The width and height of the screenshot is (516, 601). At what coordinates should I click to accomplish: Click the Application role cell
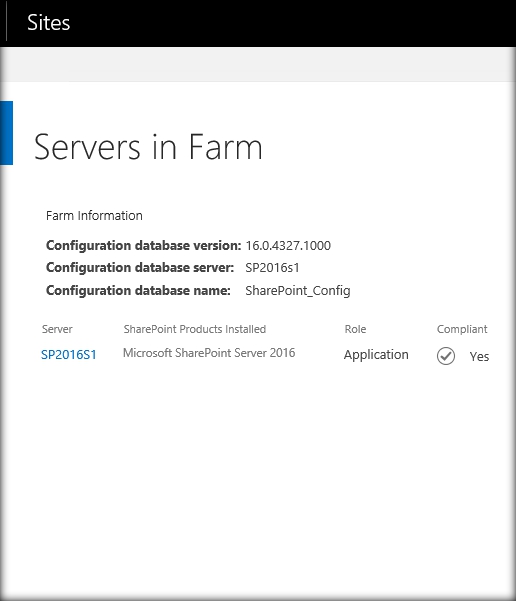376,355
